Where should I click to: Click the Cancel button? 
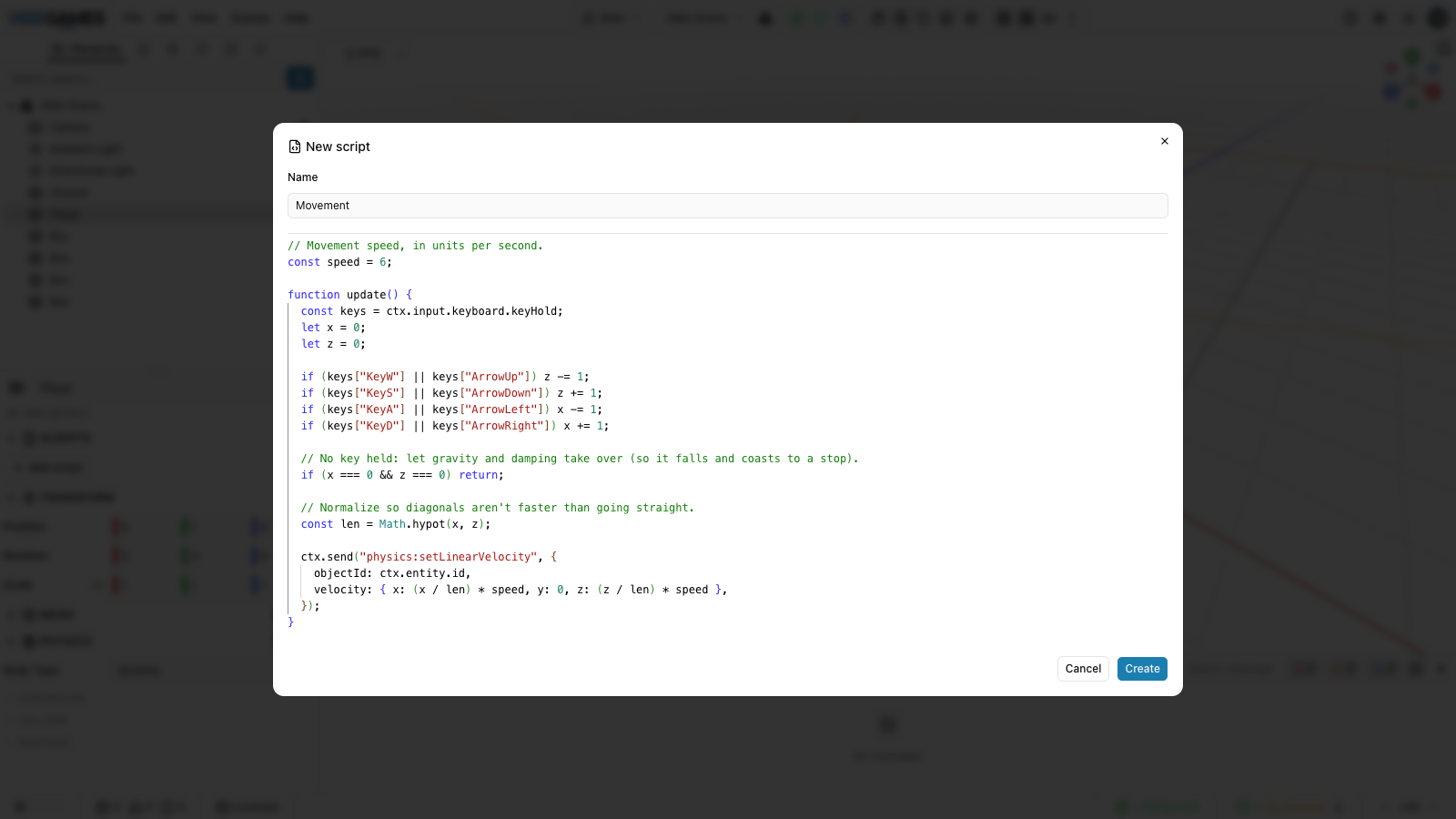click(x=1083, y=669)
